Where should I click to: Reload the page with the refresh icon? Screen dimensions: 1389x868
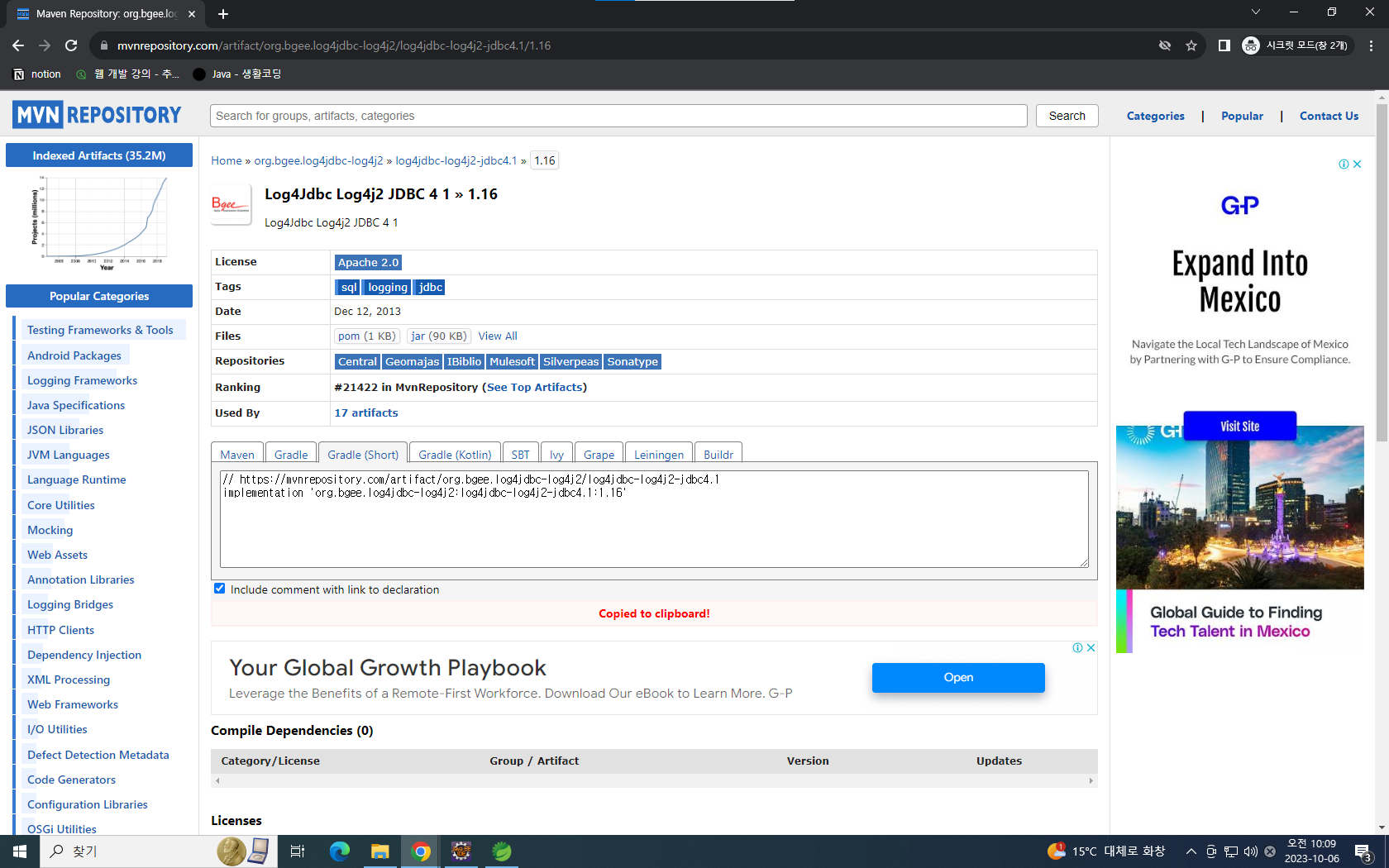71,45
